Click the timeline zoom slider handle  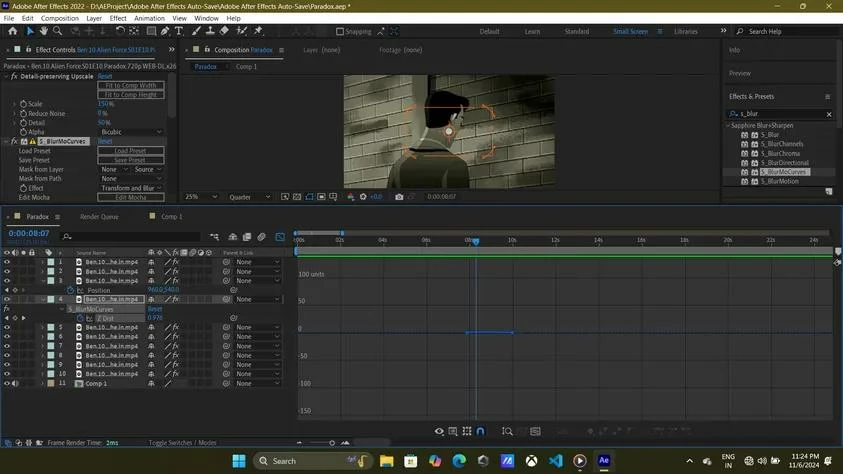(332, 443)
